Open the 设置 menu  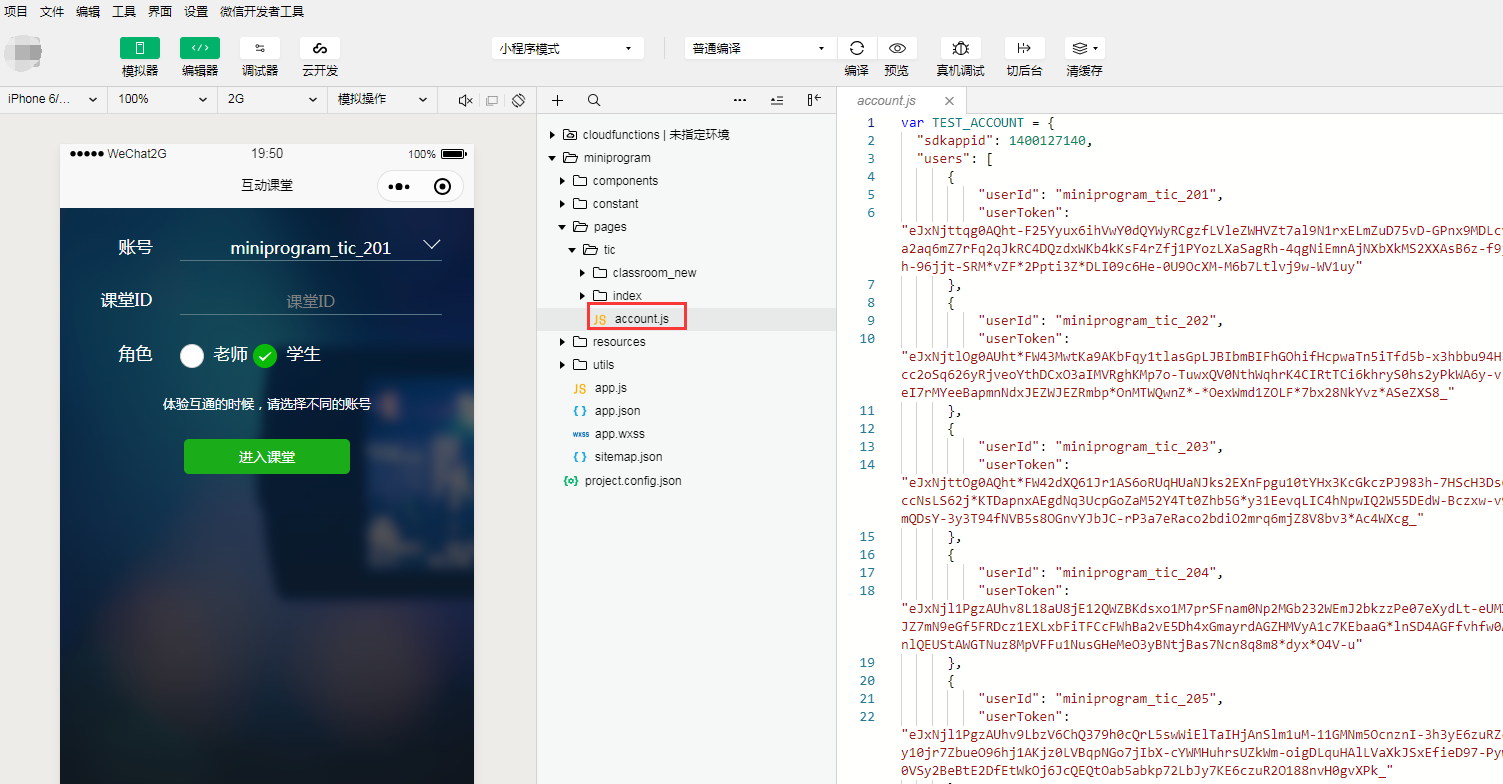[196, 12]
